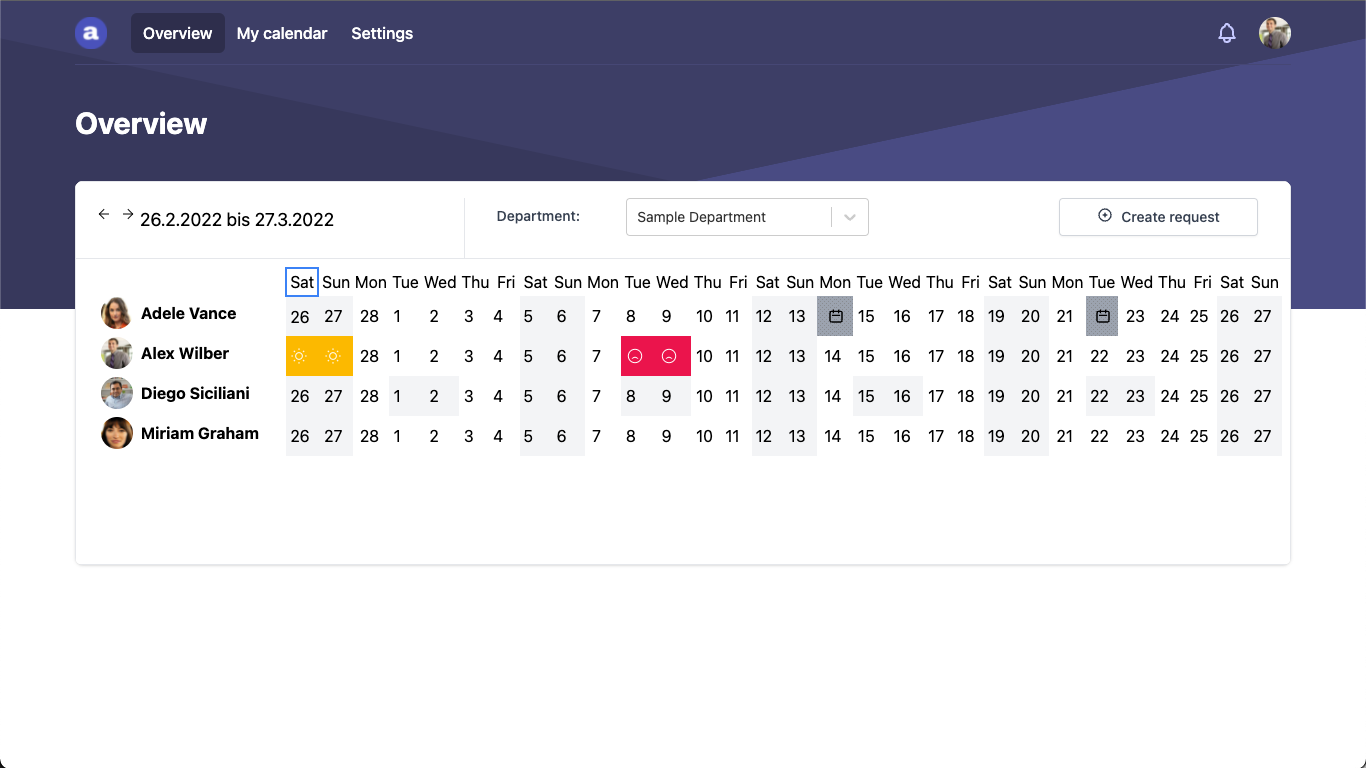Viewport: 1366px width, 768px height.
Task: Click the Create request button
Action: pos(1158,216)
